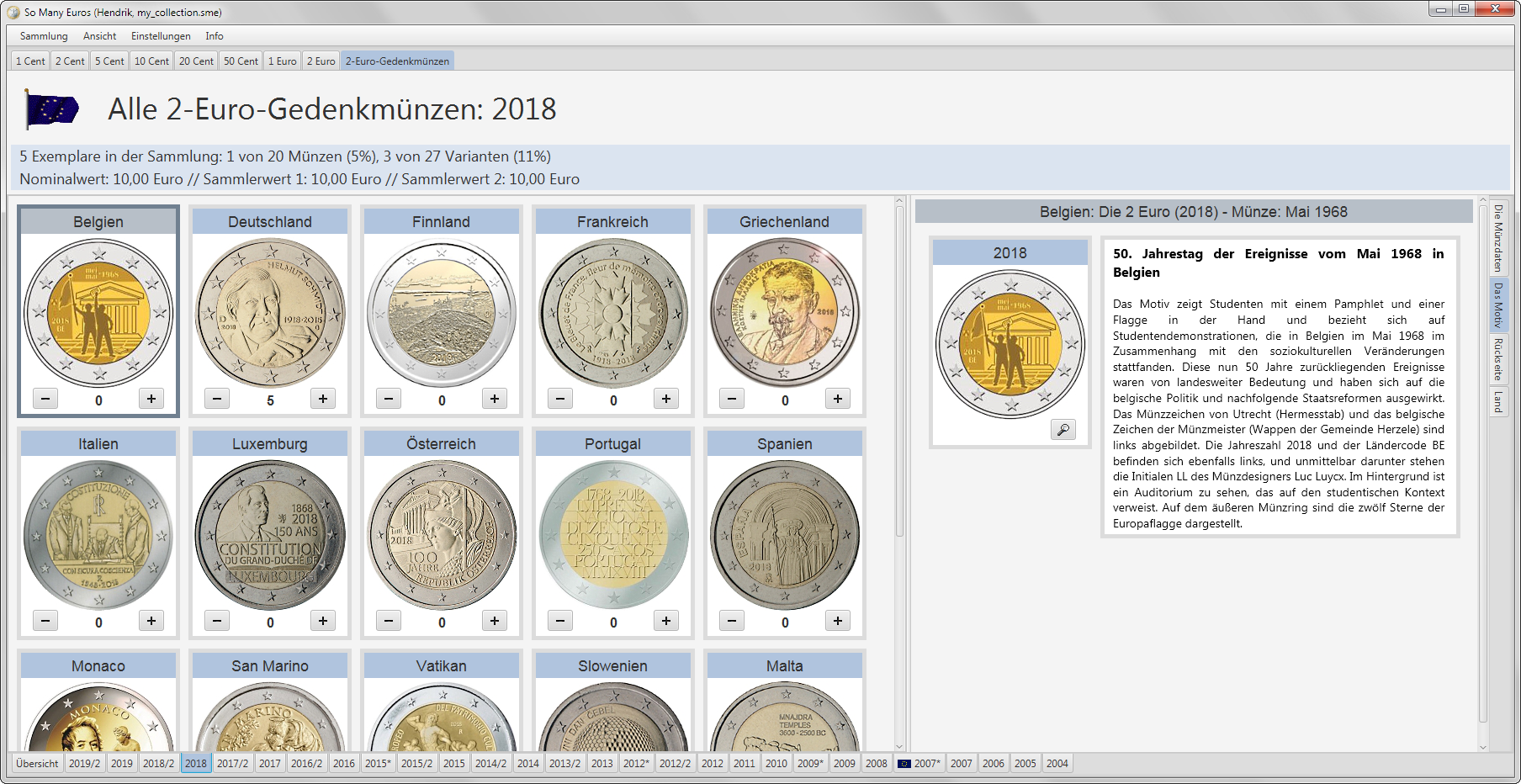The image size is (1521, 784).
Task: Show the 2017 year tab
Action: [270, 764]
